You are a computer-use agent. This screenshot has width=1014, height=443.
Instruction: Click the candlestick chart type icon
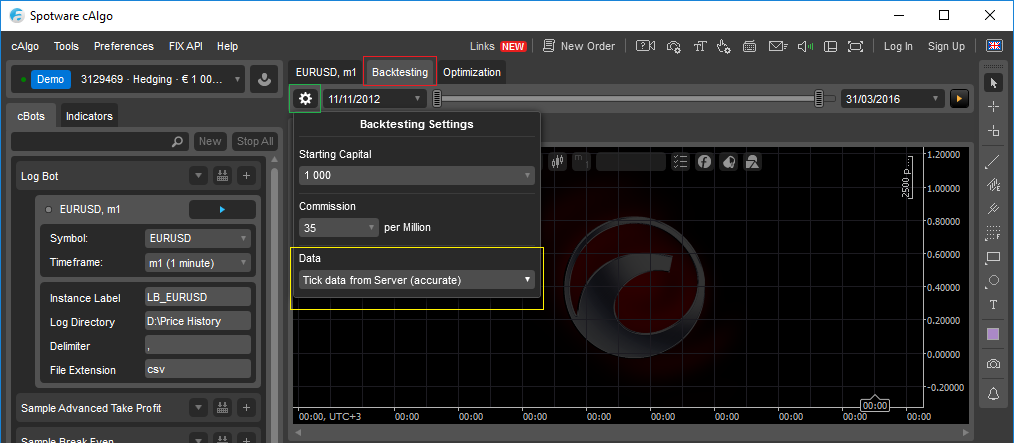pos(557,162)
